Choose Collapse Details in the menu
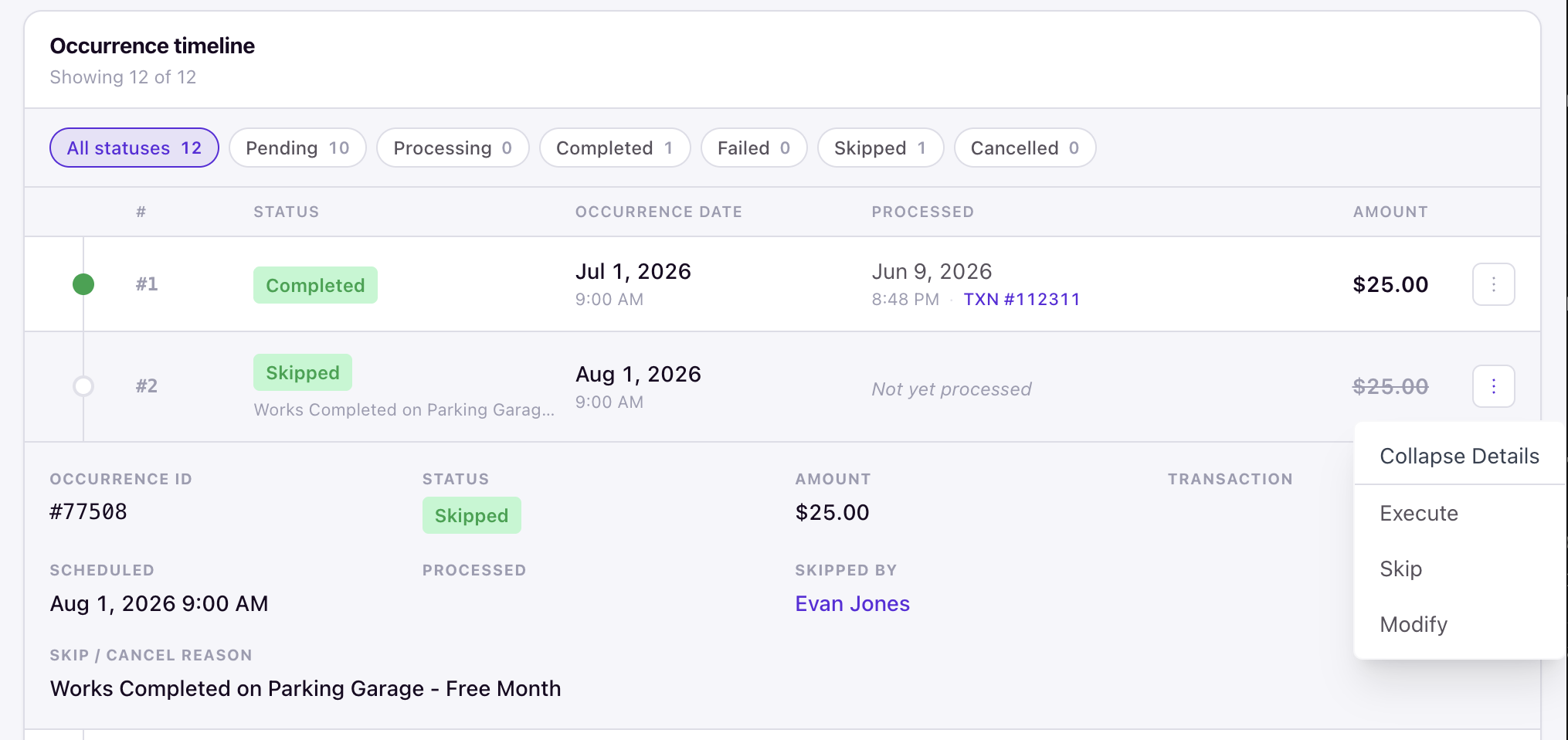 point(1459,456)
